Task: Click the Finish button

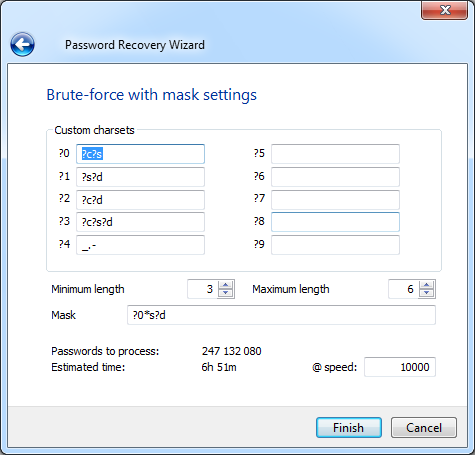Action: tap(349, 428)
